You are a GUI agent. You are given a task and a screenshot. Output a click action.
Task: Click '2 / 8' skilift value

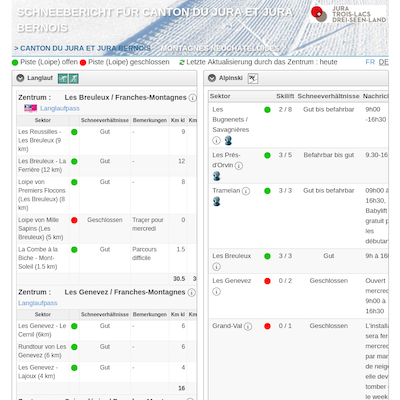click(285, 109)
